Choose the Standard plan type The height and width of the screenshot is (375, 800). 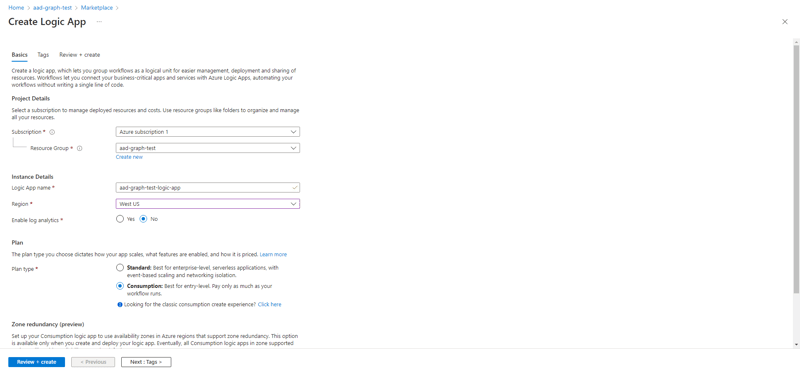(120, 268)
